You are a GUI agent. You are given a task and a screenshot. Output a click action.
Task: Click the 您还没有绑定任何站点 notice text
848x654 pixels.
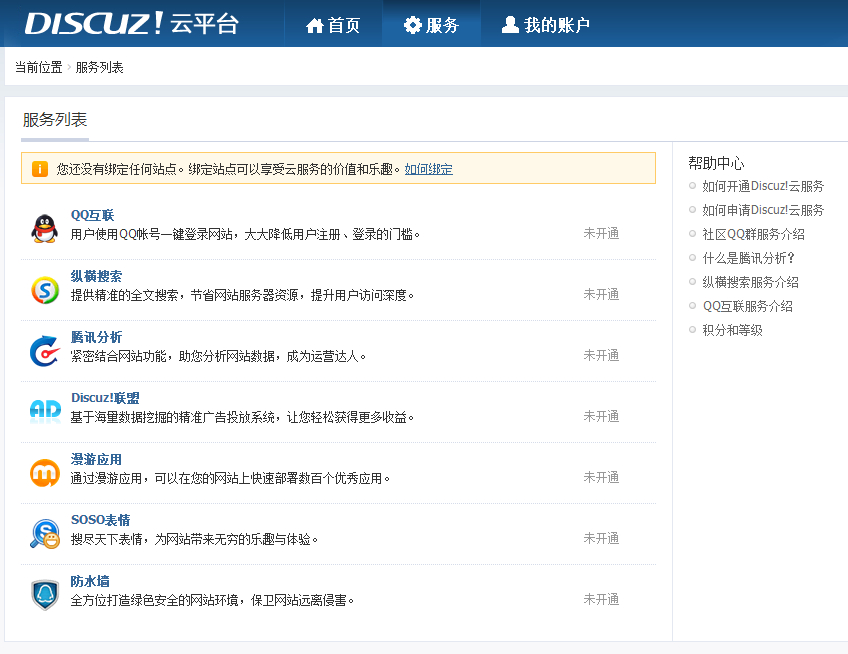click(x=229, y=169)
